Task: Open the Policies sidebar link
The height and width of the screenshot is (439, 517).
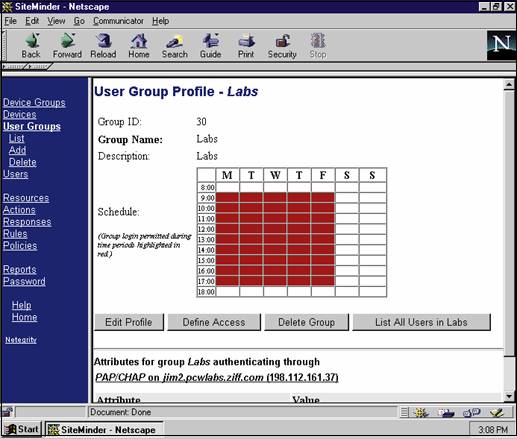Action: tap(20, 246)
